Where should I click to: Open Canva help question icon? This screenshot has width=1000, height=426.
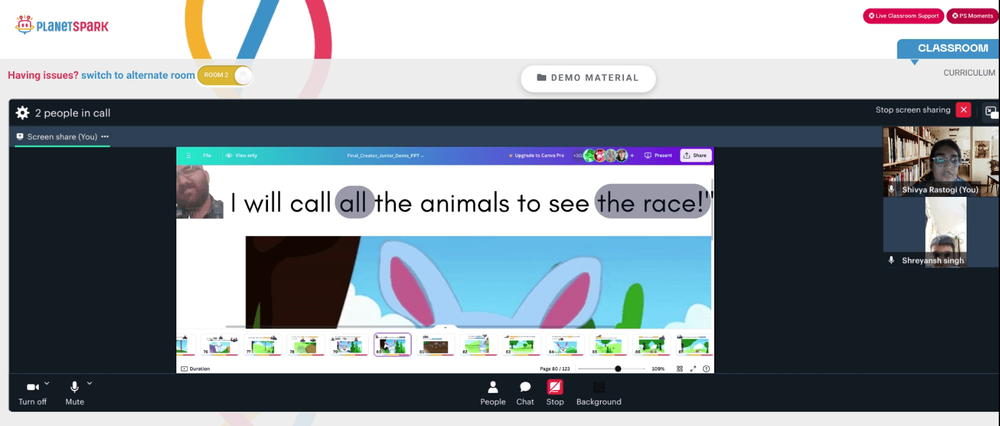pos(706,369)
